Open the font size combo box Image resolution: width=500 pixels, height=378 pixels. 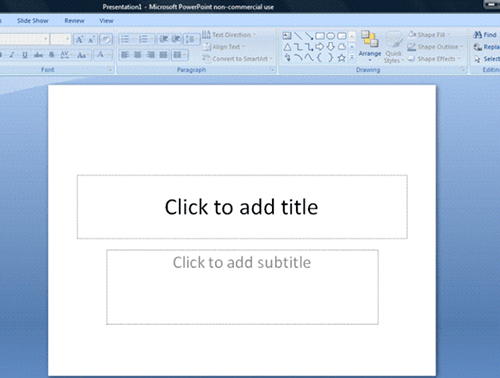pyautogui.click(x=61, y=39)
